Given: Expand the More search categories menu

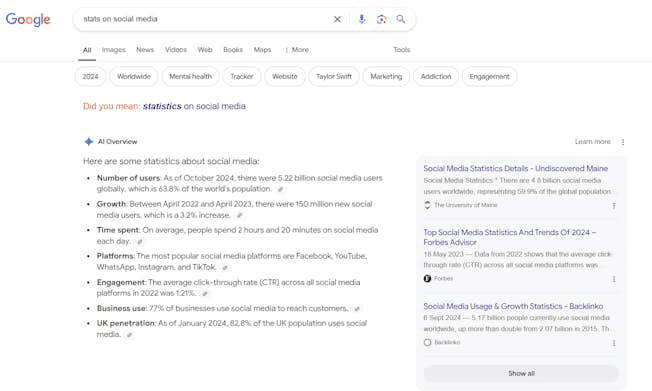Looking at the screenshot, I should (296, 50).
